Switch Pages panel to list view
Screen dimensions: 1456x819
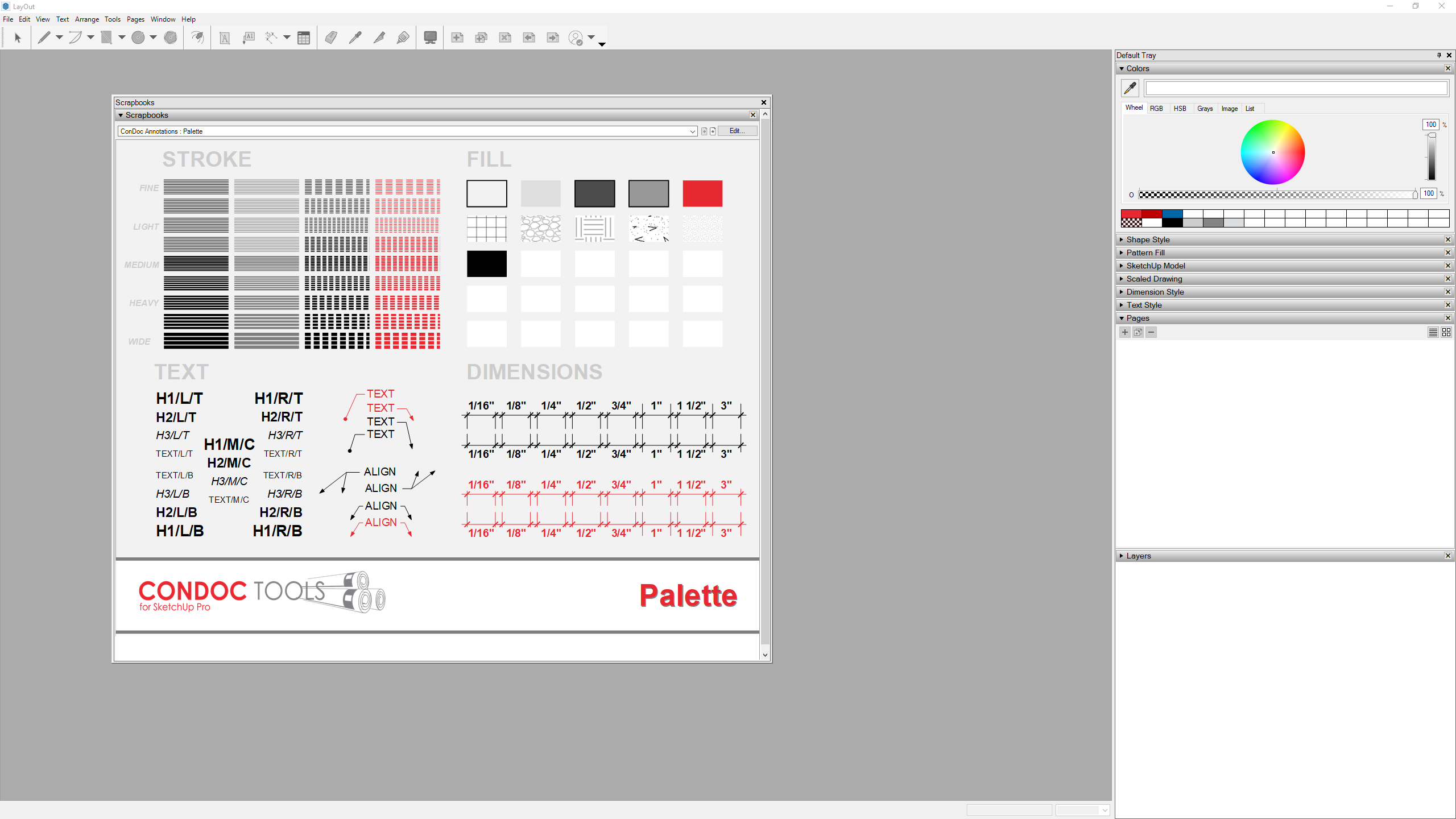1433,332
